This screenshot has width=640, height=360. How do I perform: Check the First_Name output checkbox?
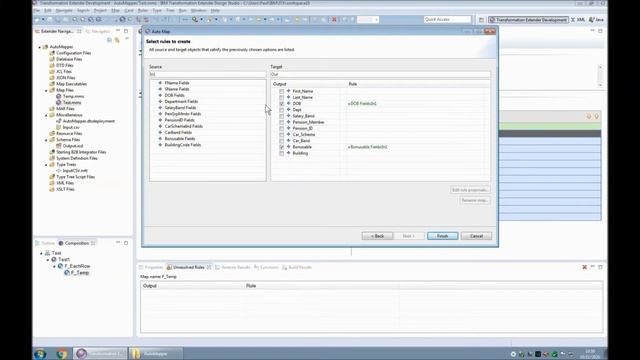pyautogui.click(x=282, y=91)
